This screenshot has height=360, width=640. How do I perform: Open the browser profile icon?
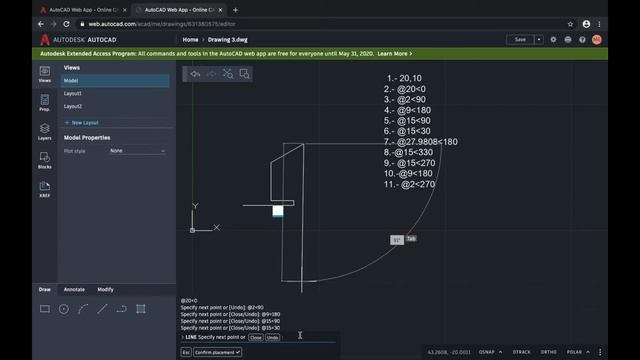coord(586,24)
